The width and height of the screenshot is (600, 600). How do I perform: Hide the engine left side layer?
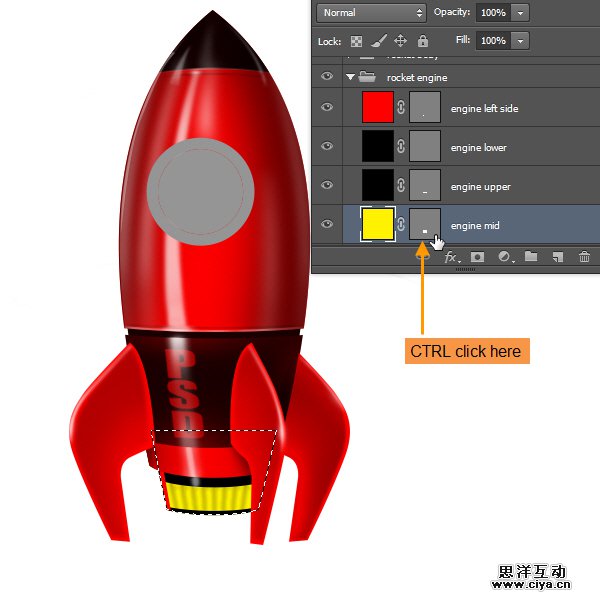(326, 107)
